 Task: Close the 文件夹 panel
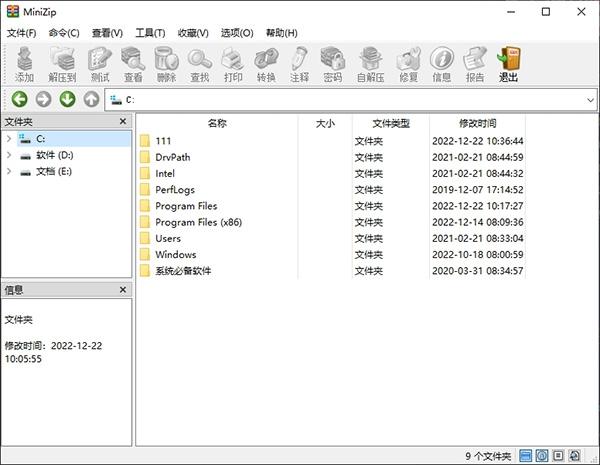point(123,121)
